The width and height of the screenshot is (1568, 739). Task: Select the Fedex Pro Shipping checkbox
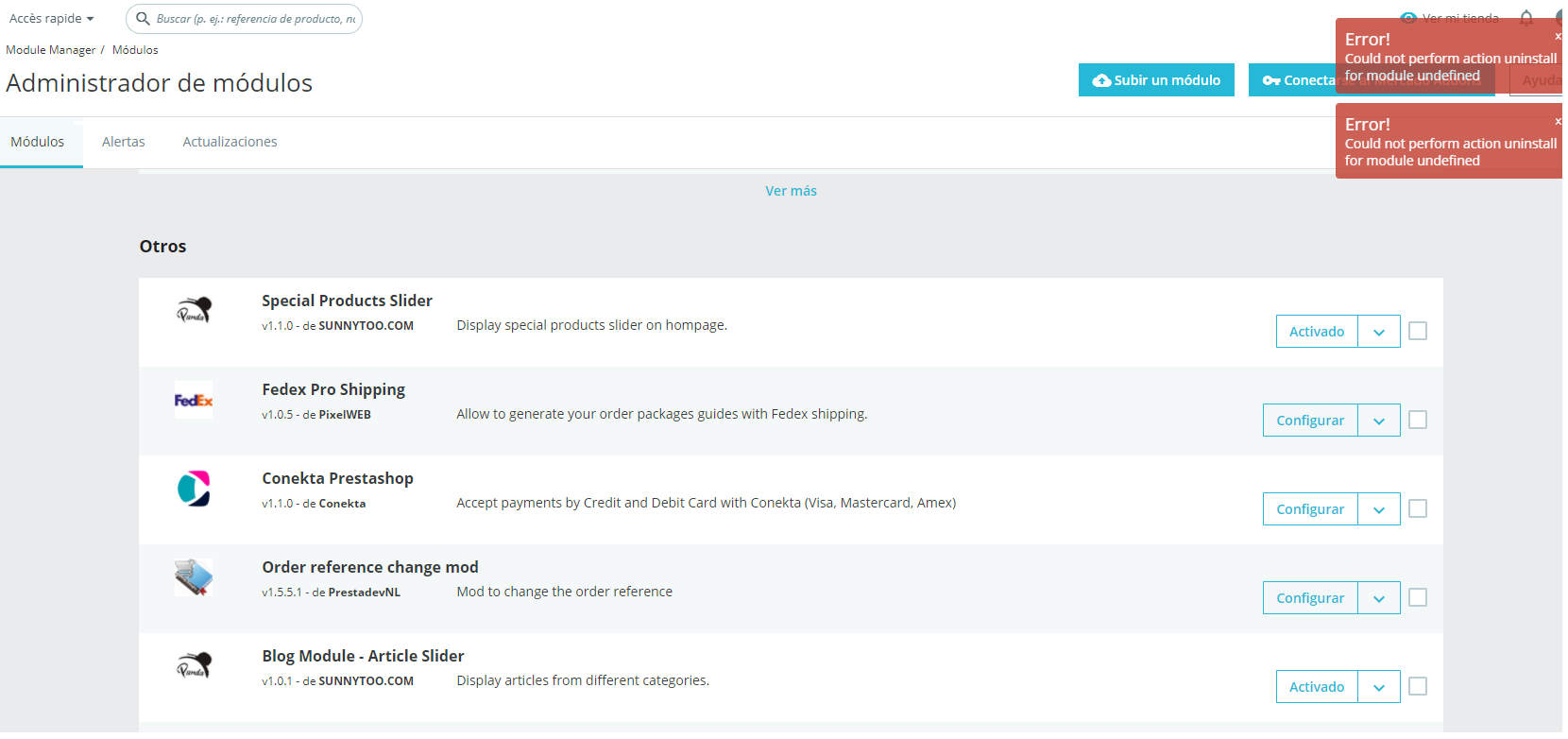pos(1418,420)
